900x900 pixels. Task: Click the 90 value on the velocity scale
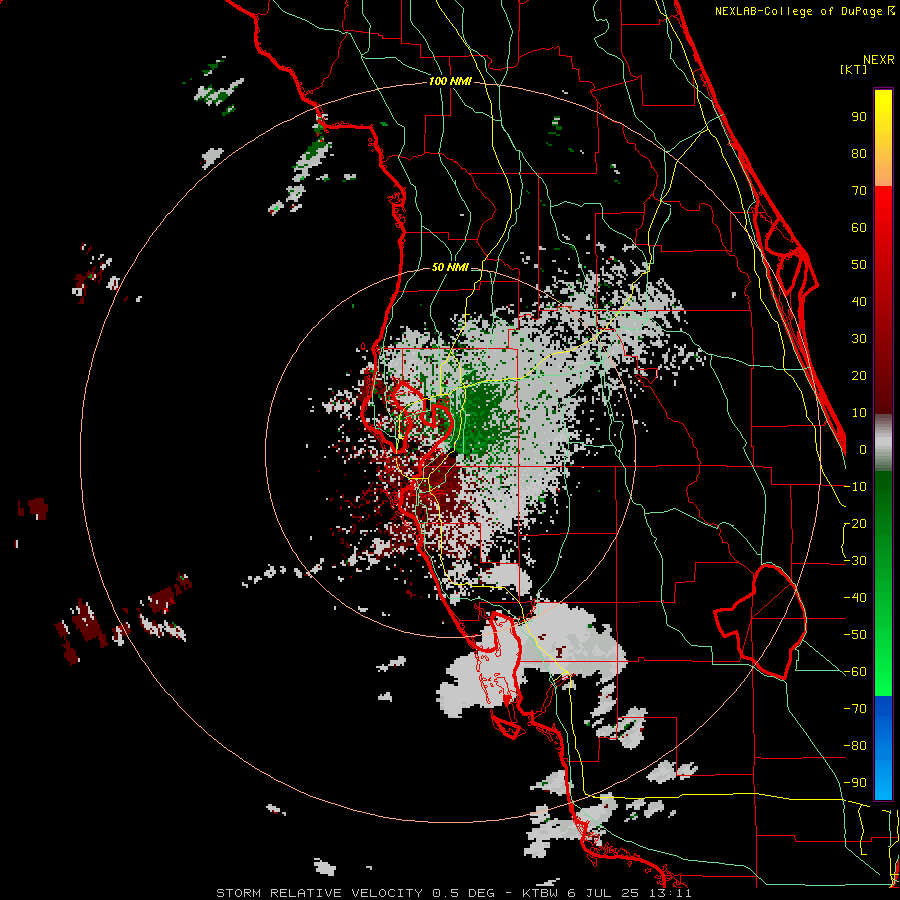coord(859,117)
